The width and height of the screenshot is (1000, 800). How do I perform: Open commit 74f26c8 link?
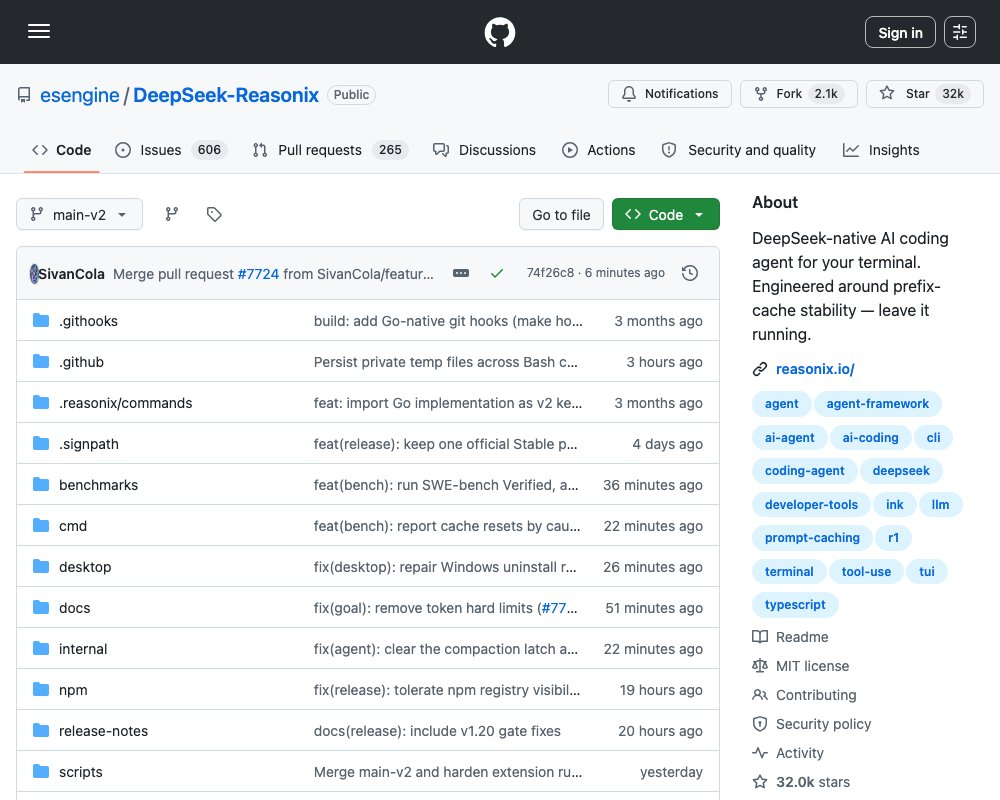(x=550, y=273)
